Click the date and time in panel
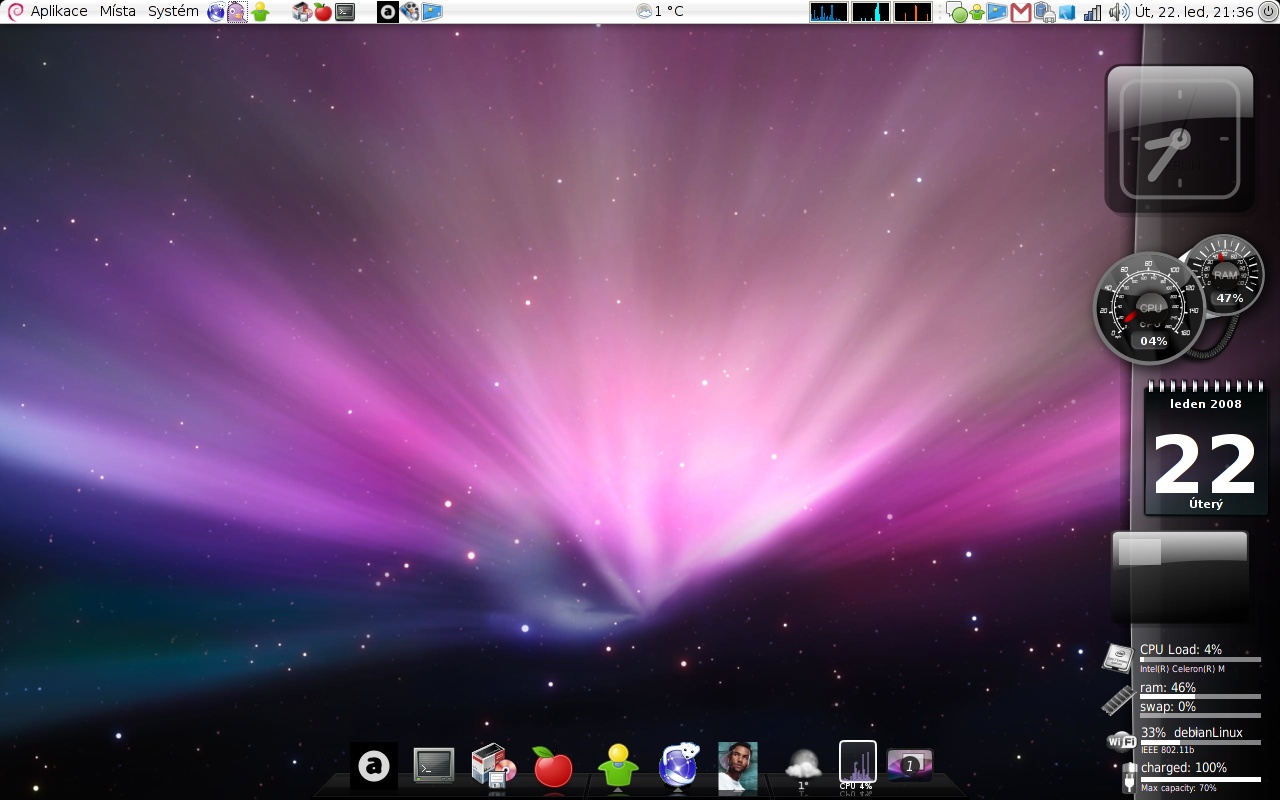This screenshot has height=800, width=1280. pos(1195,12)
